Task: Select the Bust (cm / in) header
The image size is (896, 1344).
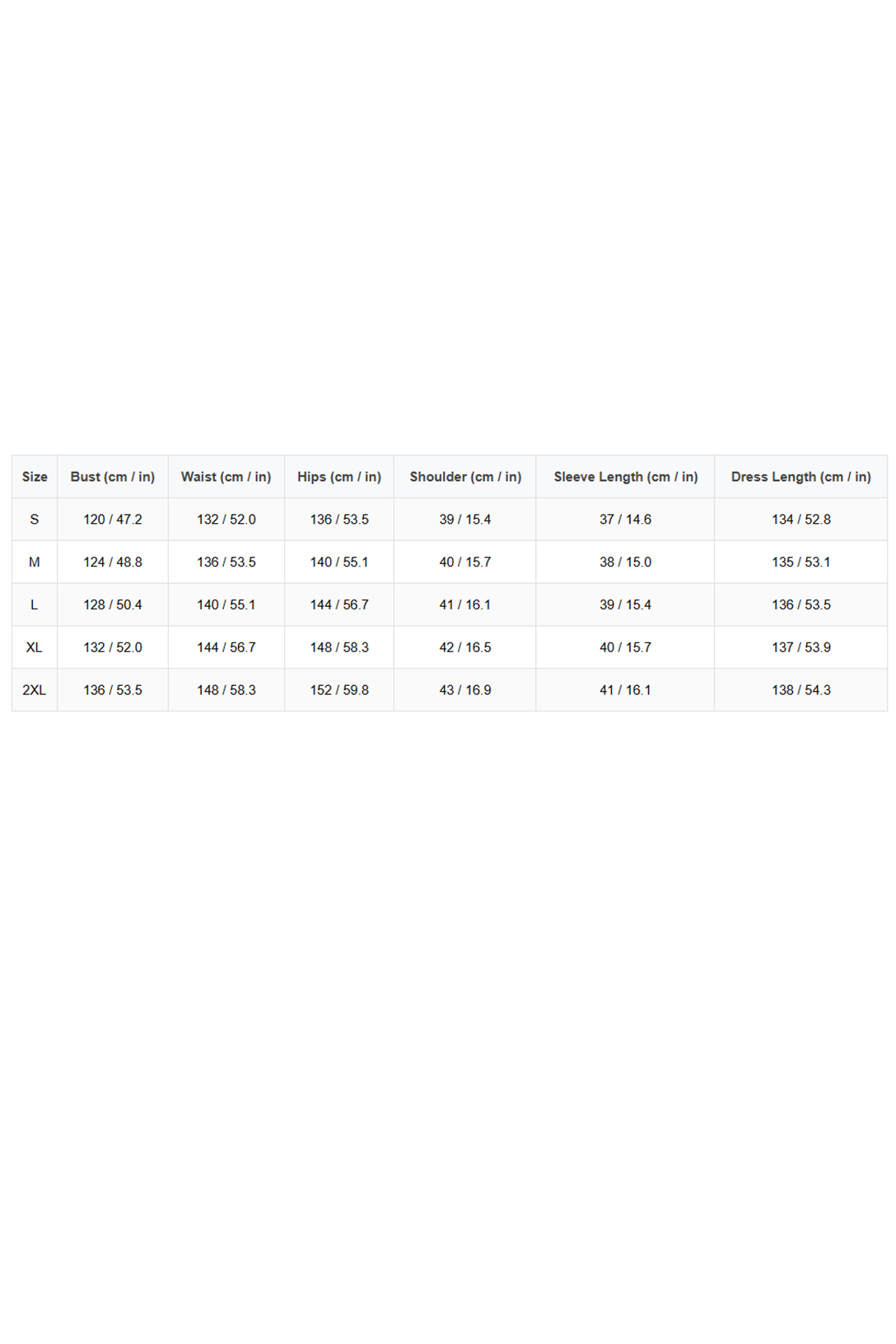Action: (113, 477)
